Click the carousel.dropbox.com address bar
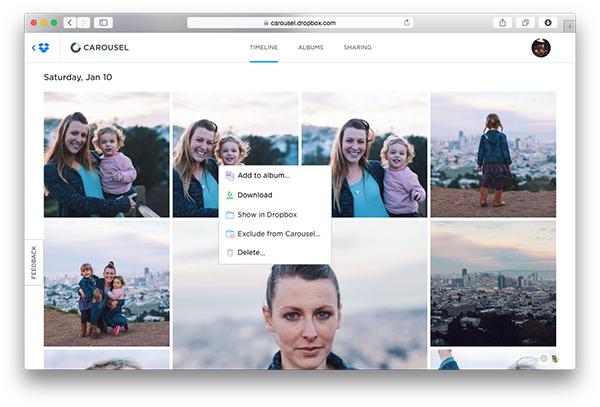Viewport: 600px width, 407px height. coord(300,23)
